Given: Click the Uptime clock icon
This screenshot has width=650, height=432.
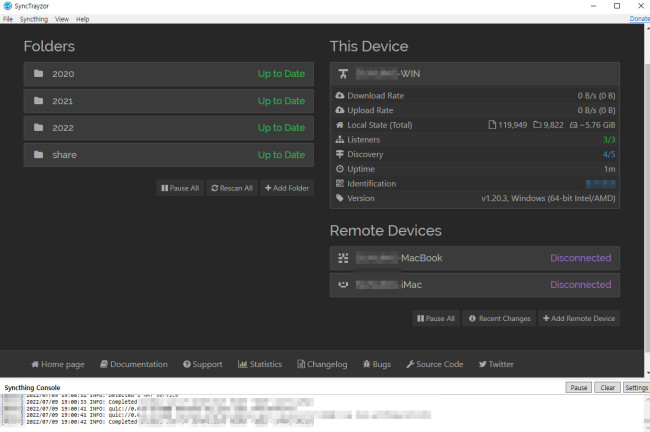Looking at the screenshot, I should (x=340, y=169).
